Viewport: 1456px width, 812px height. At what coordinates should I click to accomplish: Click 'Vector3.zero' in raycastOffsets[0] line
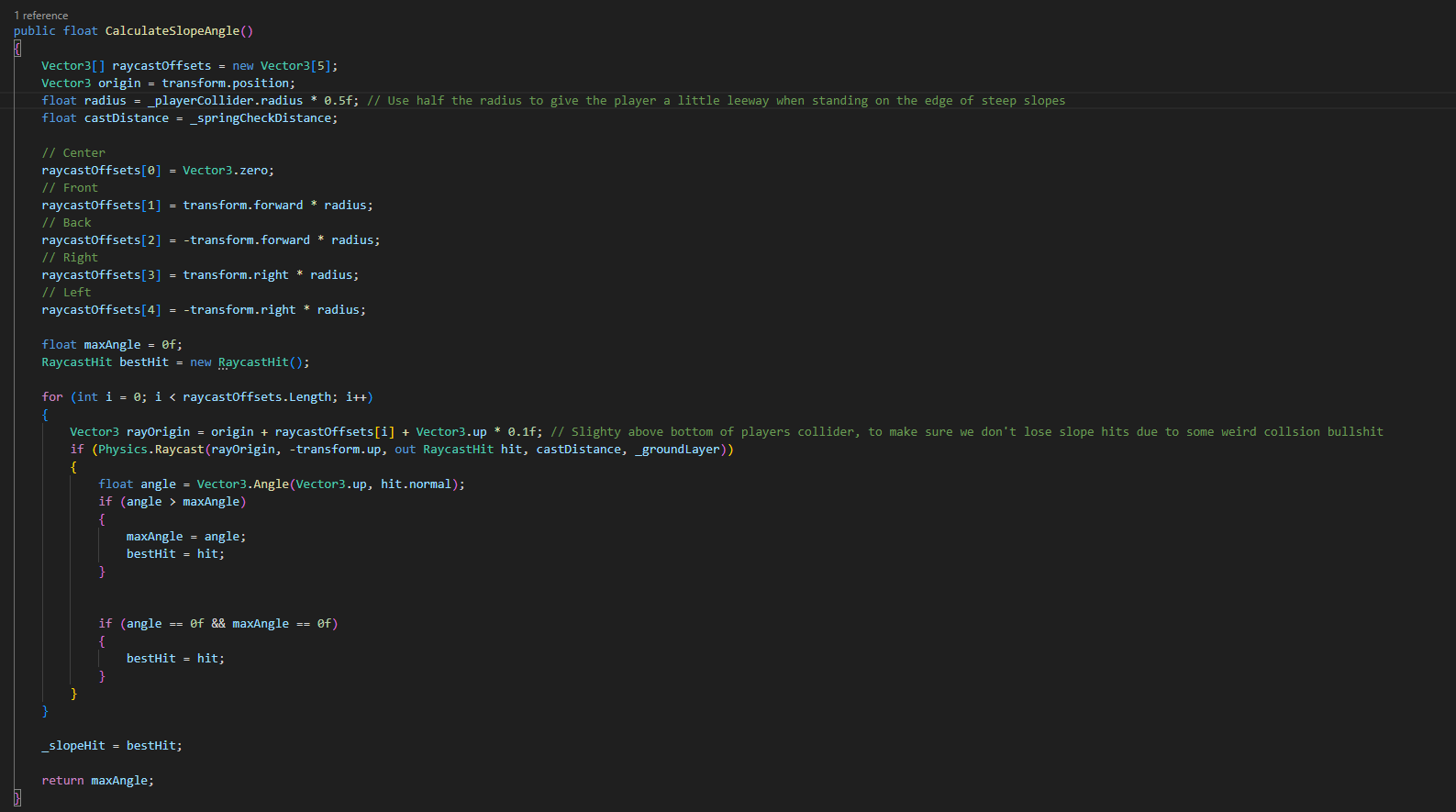click(x=225, y=171)
